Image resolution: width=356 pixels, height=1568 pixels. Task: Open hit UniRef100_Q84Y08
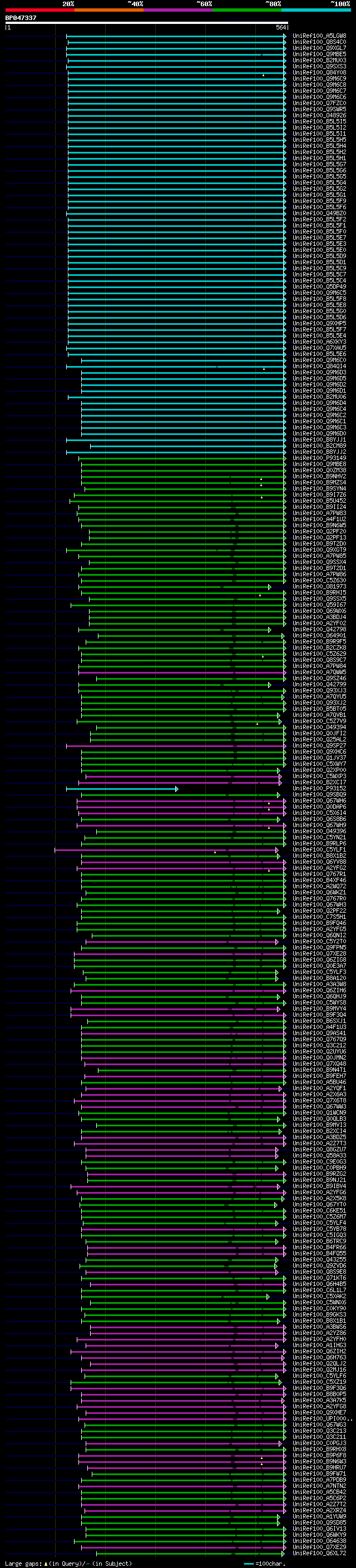click(x=319, y=72)
